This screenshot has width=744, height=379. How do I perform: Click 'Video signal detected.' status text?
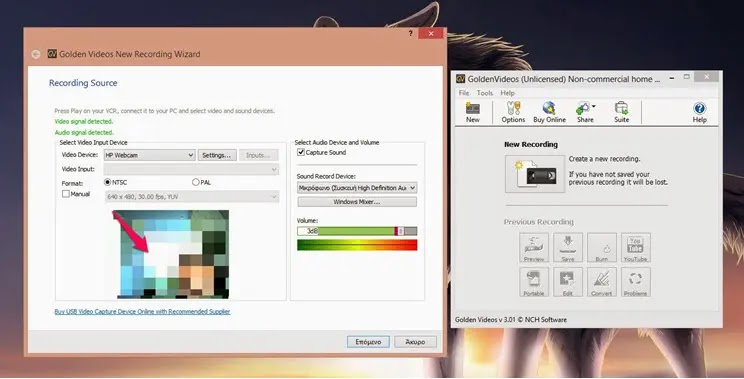tap(84, 121)
